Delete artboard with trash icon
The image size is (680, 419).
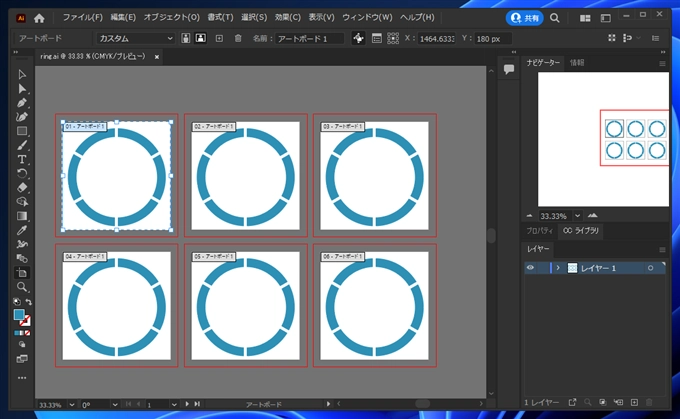[238, 38]
